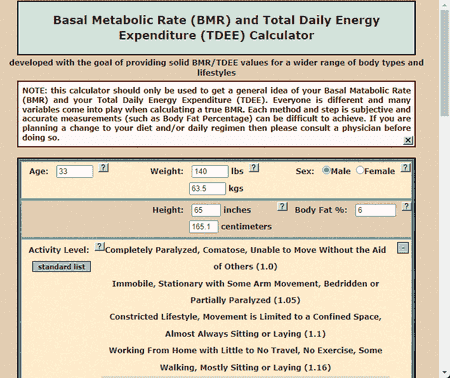450x378 pixels.
Task: Focus the Body Fat % input field
Action: (x=376, y=210)
